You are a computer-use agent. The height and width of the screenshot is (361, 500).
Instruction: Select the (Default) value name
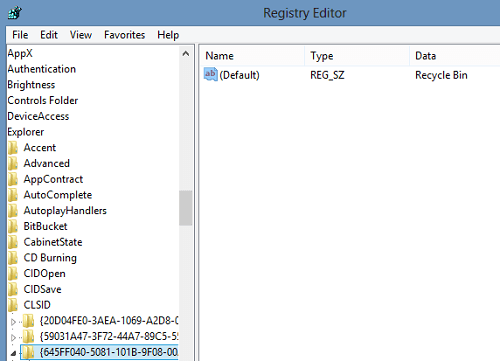[x=239, y=75]
